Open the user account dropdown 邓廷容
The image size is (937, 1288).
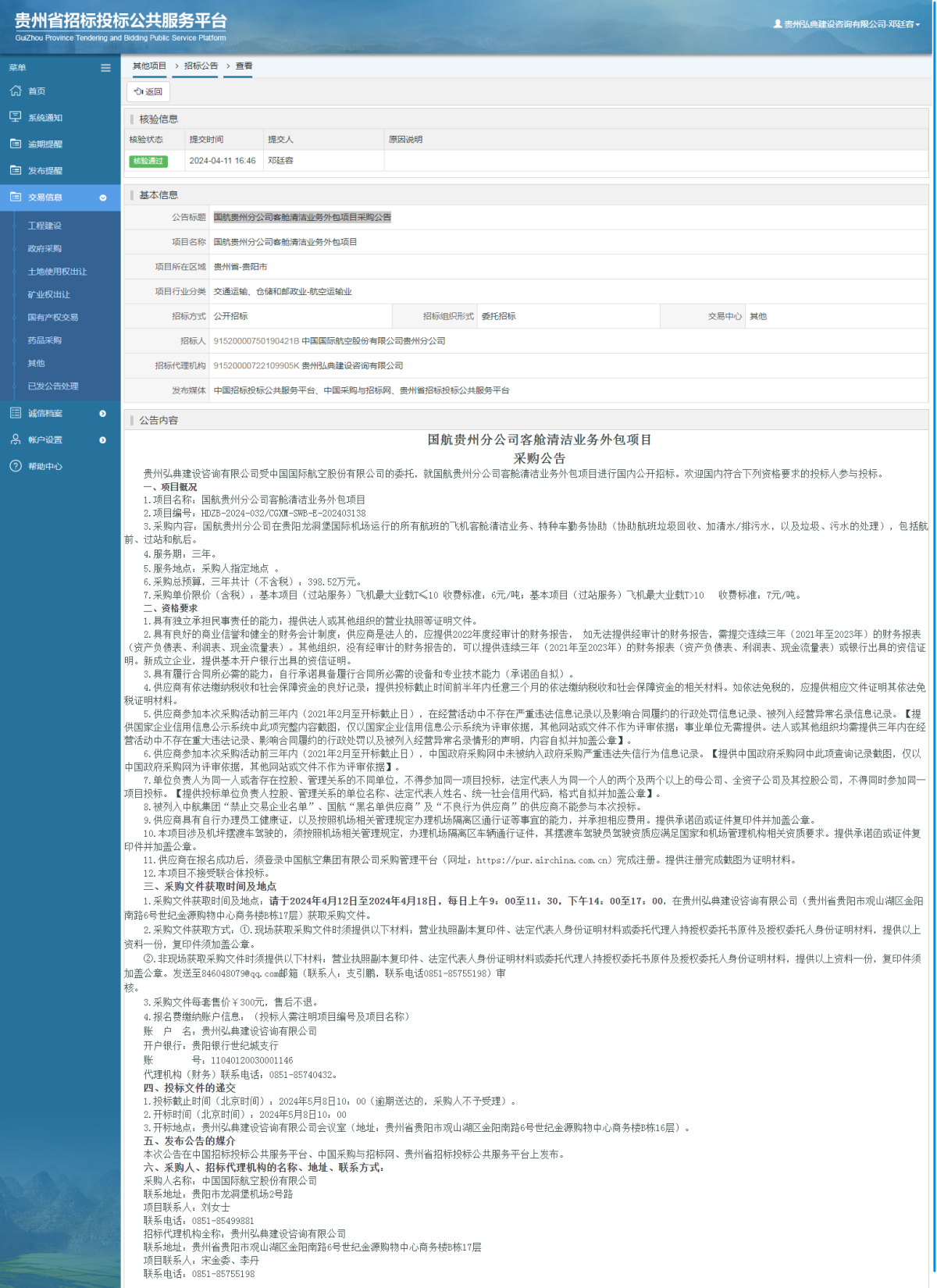(x=846, y=24)
